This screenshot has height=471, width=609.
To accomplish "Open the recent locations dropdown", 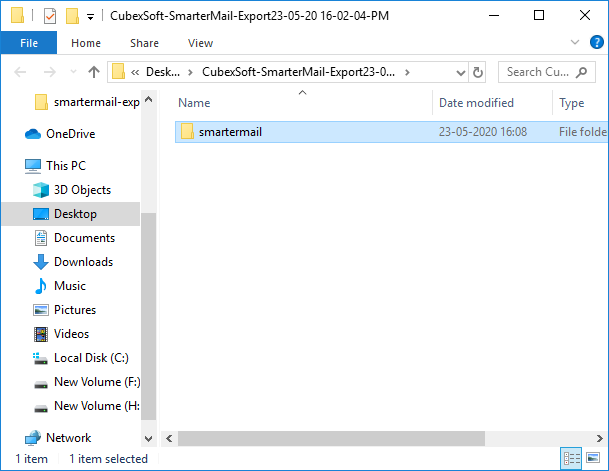I will pos(73,72).
